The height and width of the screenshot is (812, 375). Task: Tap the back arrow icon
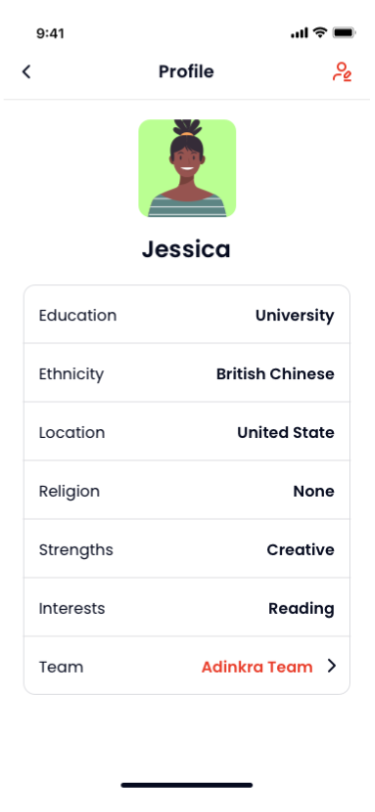pyautogui.click(x=26, y=71)
